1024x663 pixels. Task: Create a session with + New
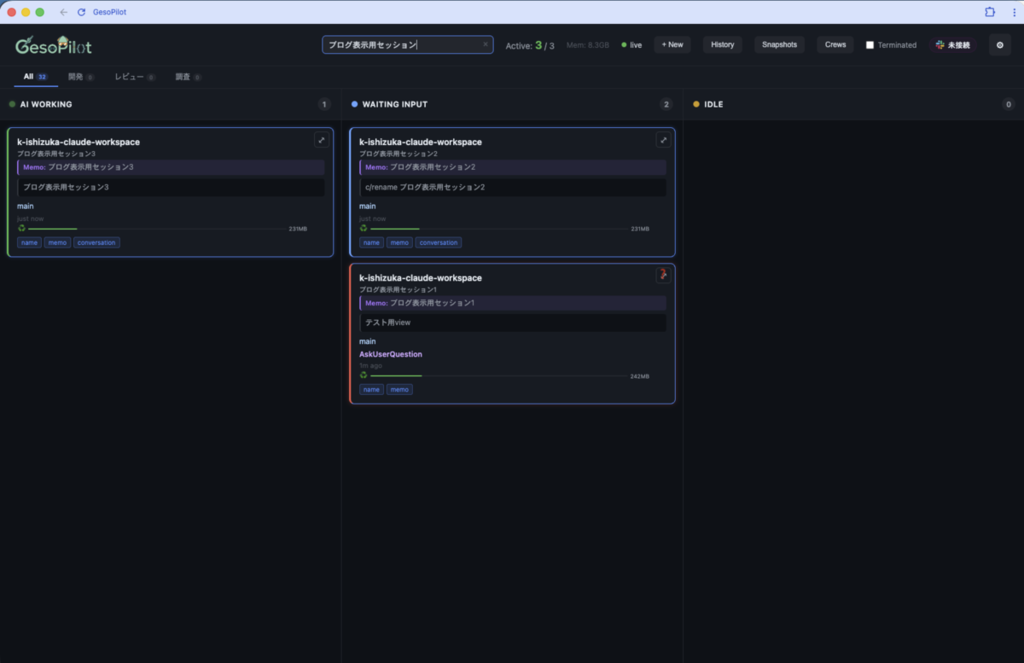tap(672, 44)
